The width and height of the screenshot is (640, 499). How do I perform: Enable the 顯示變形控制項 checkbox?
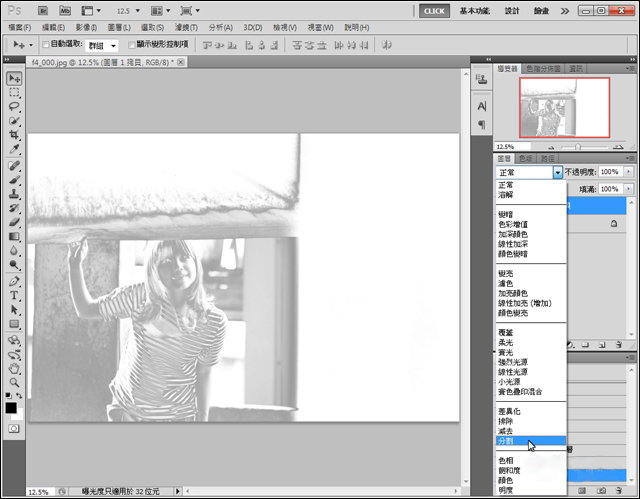coord(131,45)
